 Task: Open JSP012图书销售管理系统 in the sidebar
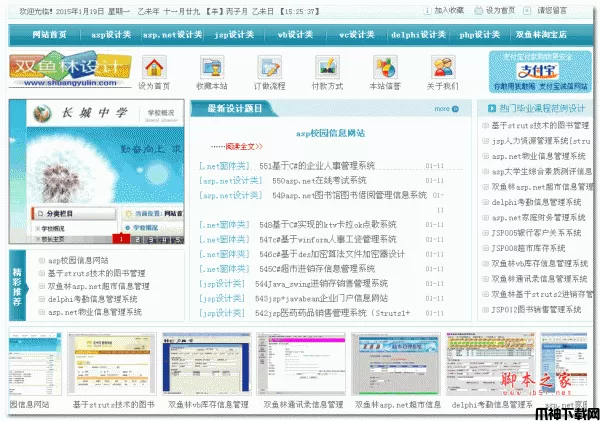tap(536, 309)
